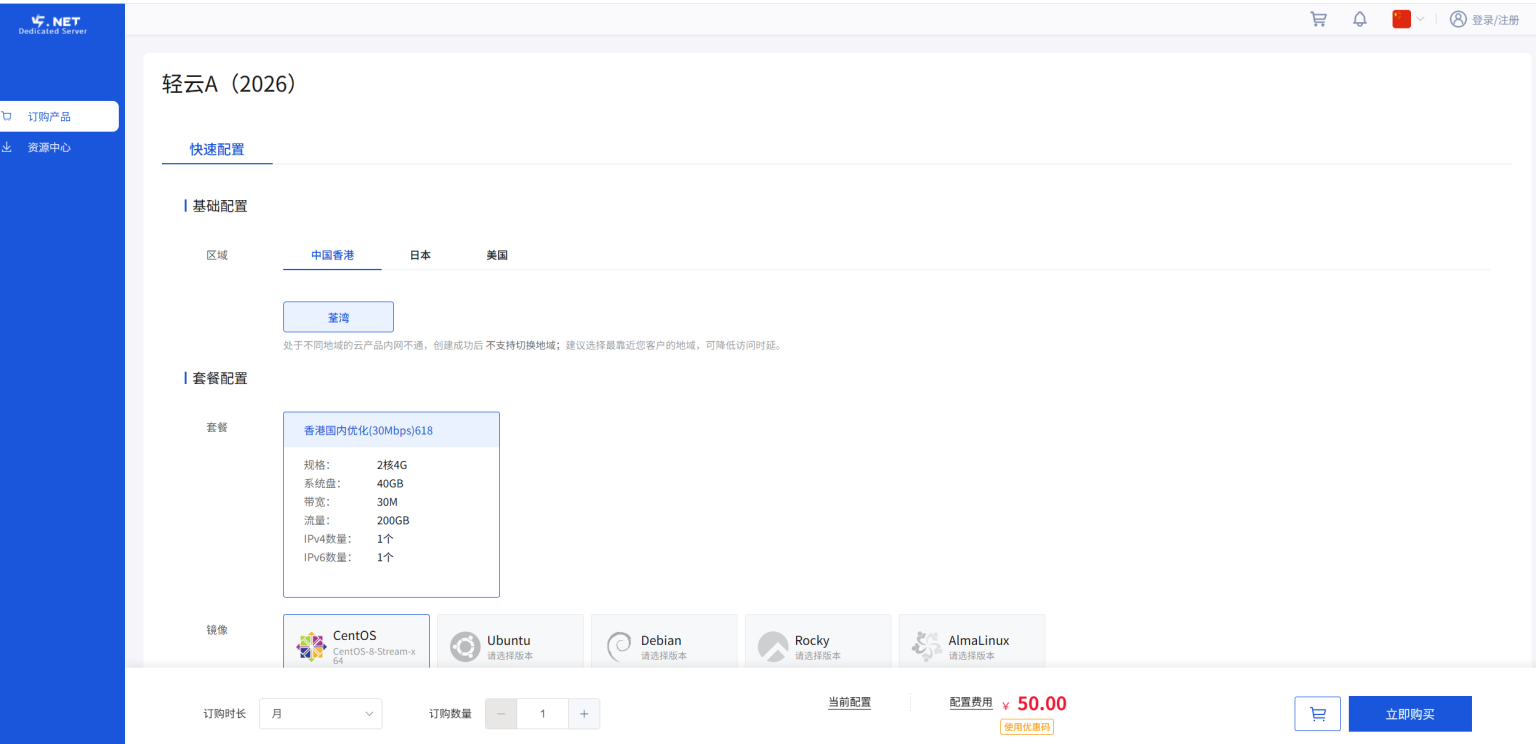Click the CentOS logo icon
Screen dimensions: 1536x744
click(311, 647)
